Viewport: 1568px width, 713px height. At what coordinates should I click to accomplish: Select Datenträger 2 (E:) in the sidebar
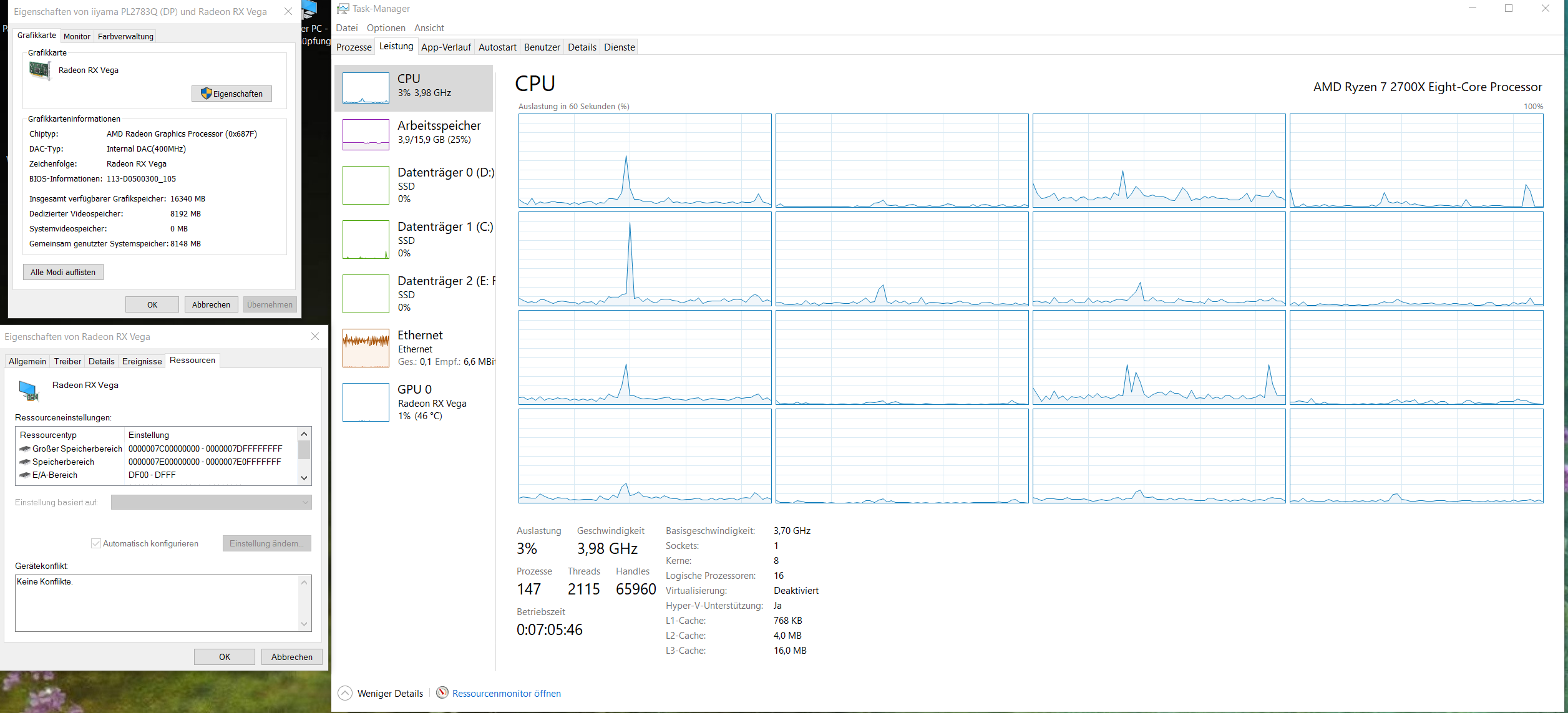pos(414,293)
